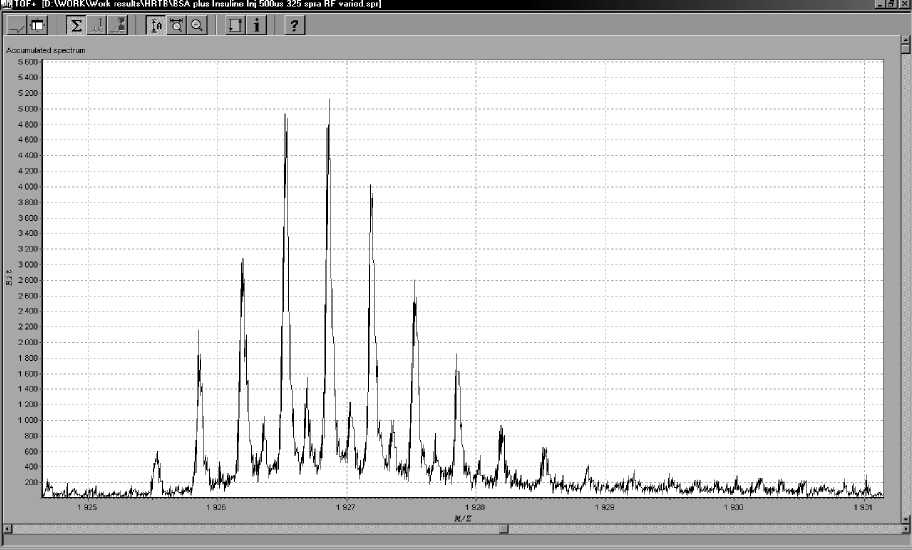Click the tallest peak in the spectrum
Viewport: 912px width, 550px height.
click(329, 100)
